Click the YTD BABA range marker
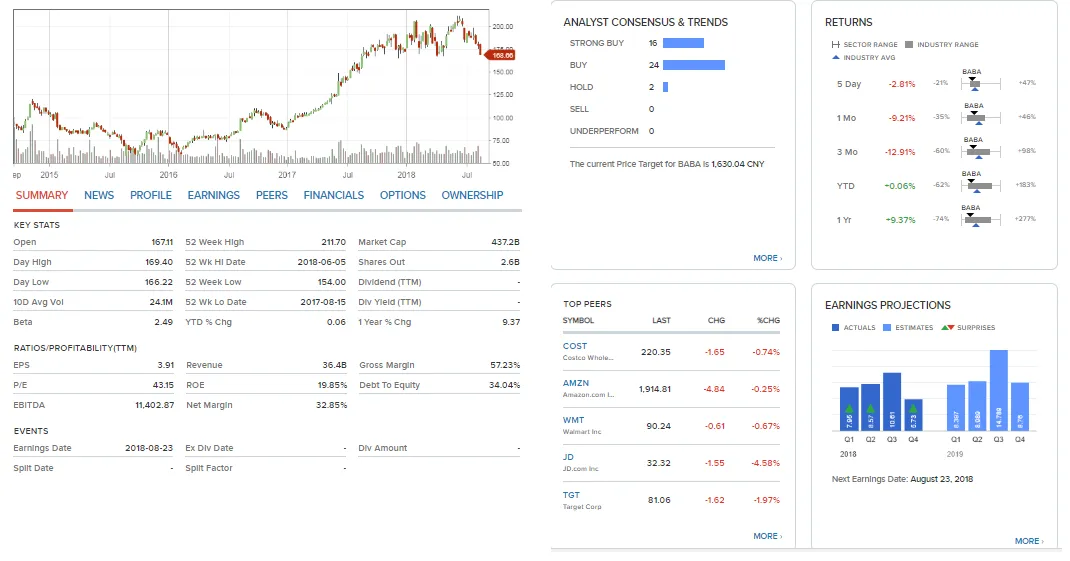The width and height of the screenshot is (1070, 561). click(x=972, y=182)
